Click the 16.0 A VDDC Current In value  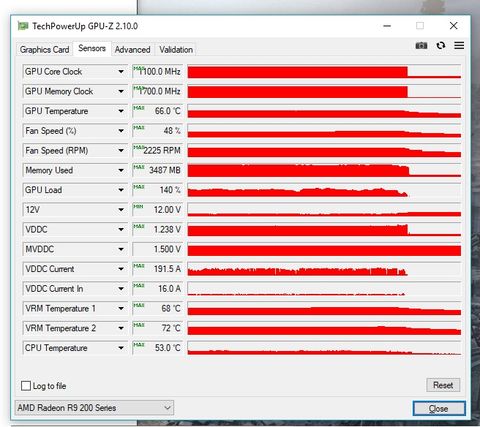158,288
